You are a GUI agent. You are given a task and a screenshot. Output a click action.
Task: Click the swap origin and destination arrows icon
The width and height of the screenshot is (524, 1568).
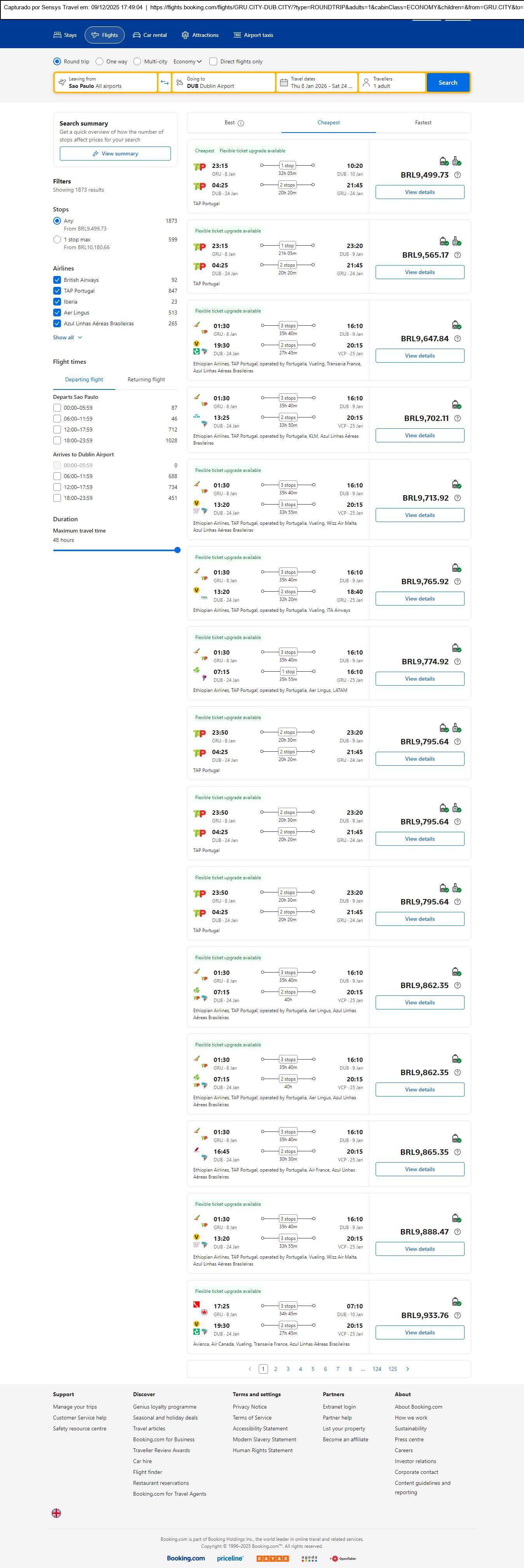click(164, 83)
